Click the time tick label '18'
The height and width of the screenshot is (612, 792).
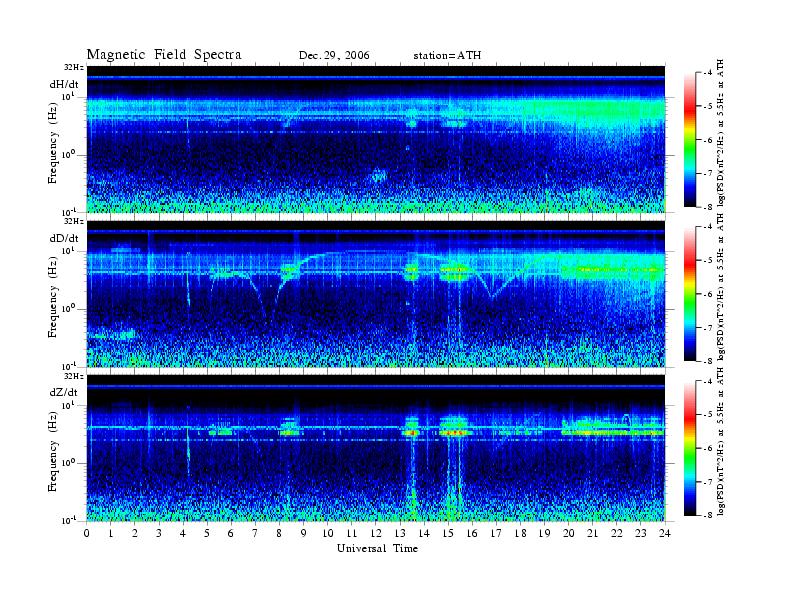[x=520, y=533]
